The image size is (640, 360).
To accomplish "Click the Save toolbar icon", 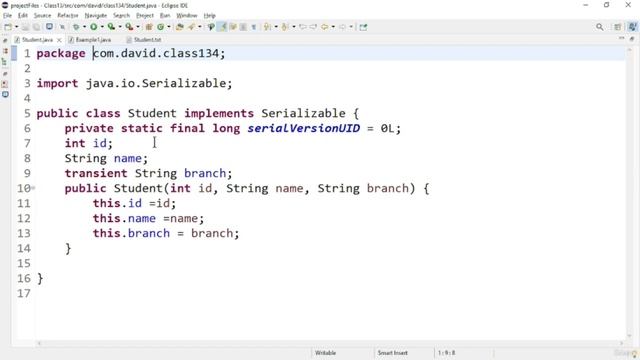I will pos(25,27).
